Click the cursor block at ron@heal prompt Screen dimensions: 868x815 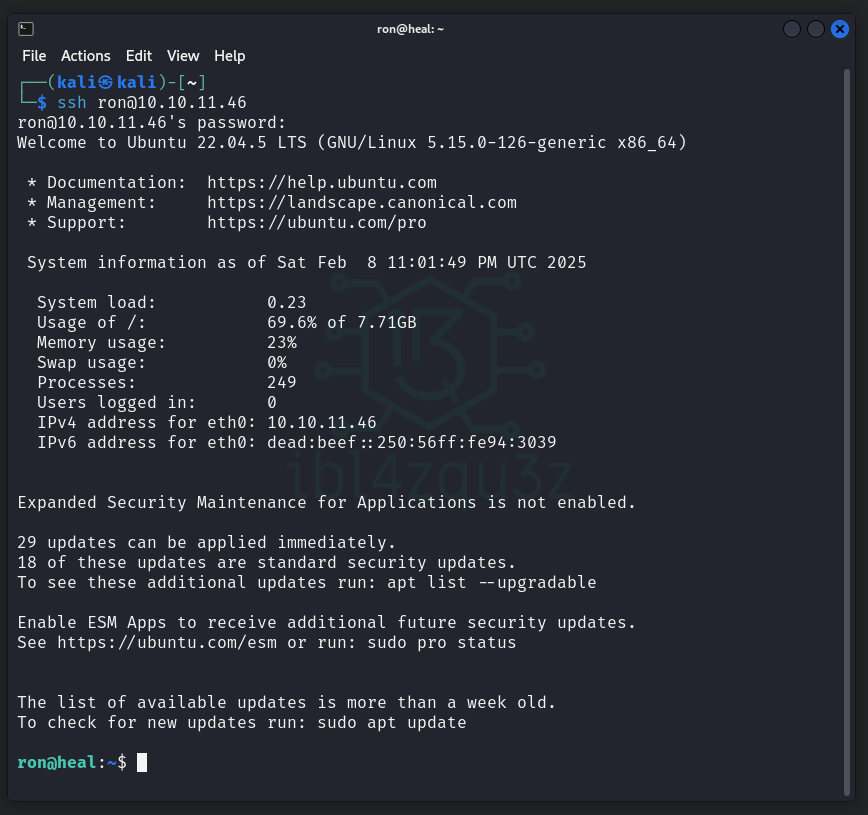point(142,763)
